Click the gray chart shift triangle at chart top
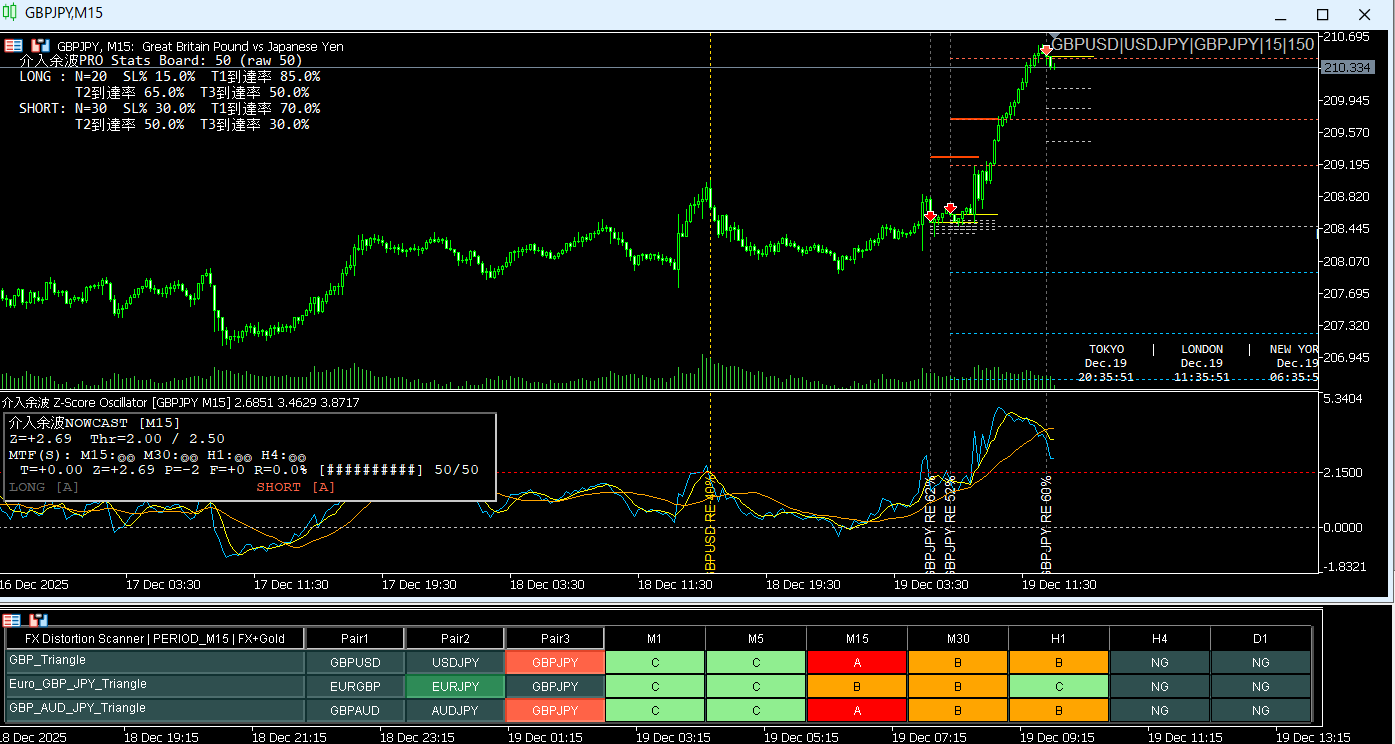Viewport: 1395px width, 744px height. [x=1054, y=36]
